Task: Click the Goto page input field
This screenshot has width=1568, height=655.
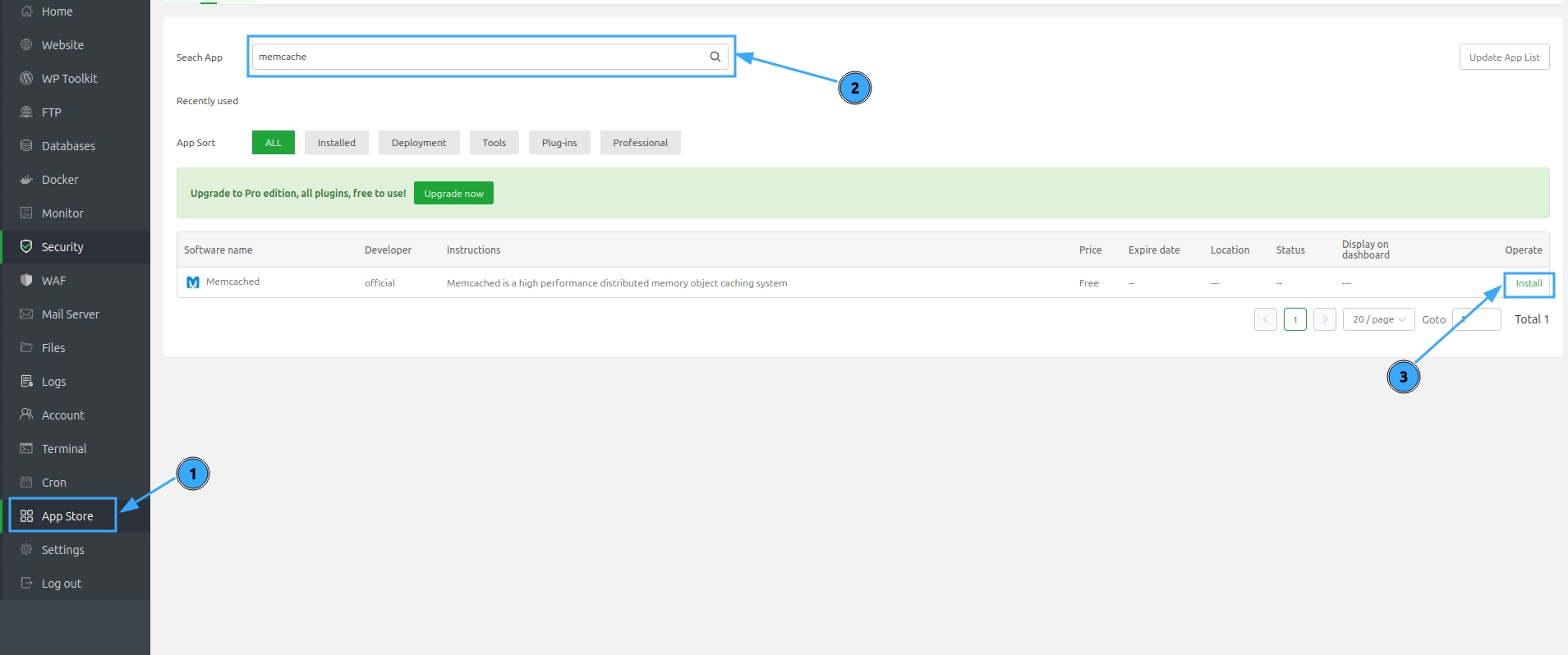Action: coord(1477,319)
